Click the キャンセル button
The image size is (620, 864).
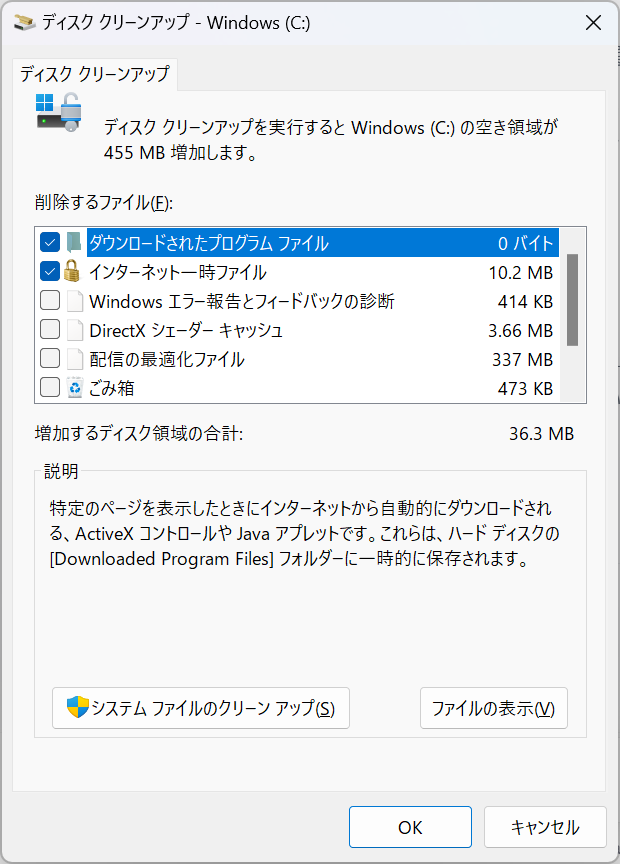tap(545, 827)
